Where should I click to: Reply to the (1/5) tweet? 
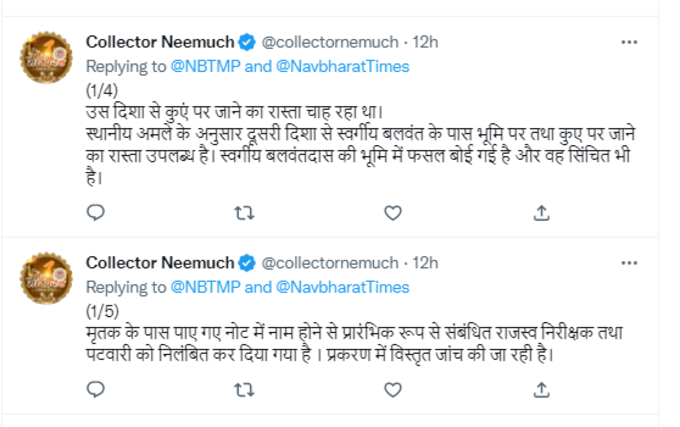pos(95,390)
